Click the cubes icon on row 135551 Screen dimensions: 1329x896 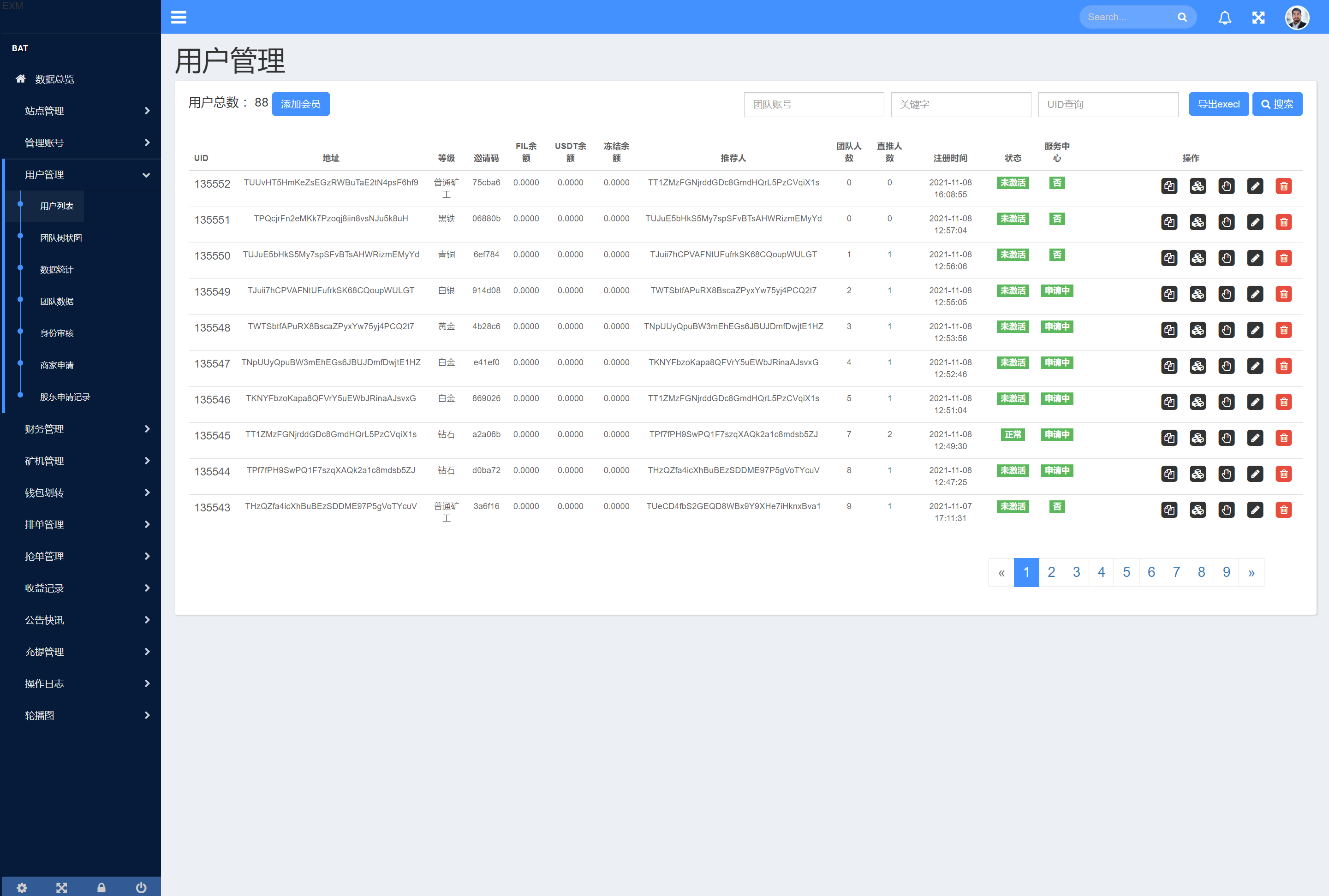[x=1198, y=222]
